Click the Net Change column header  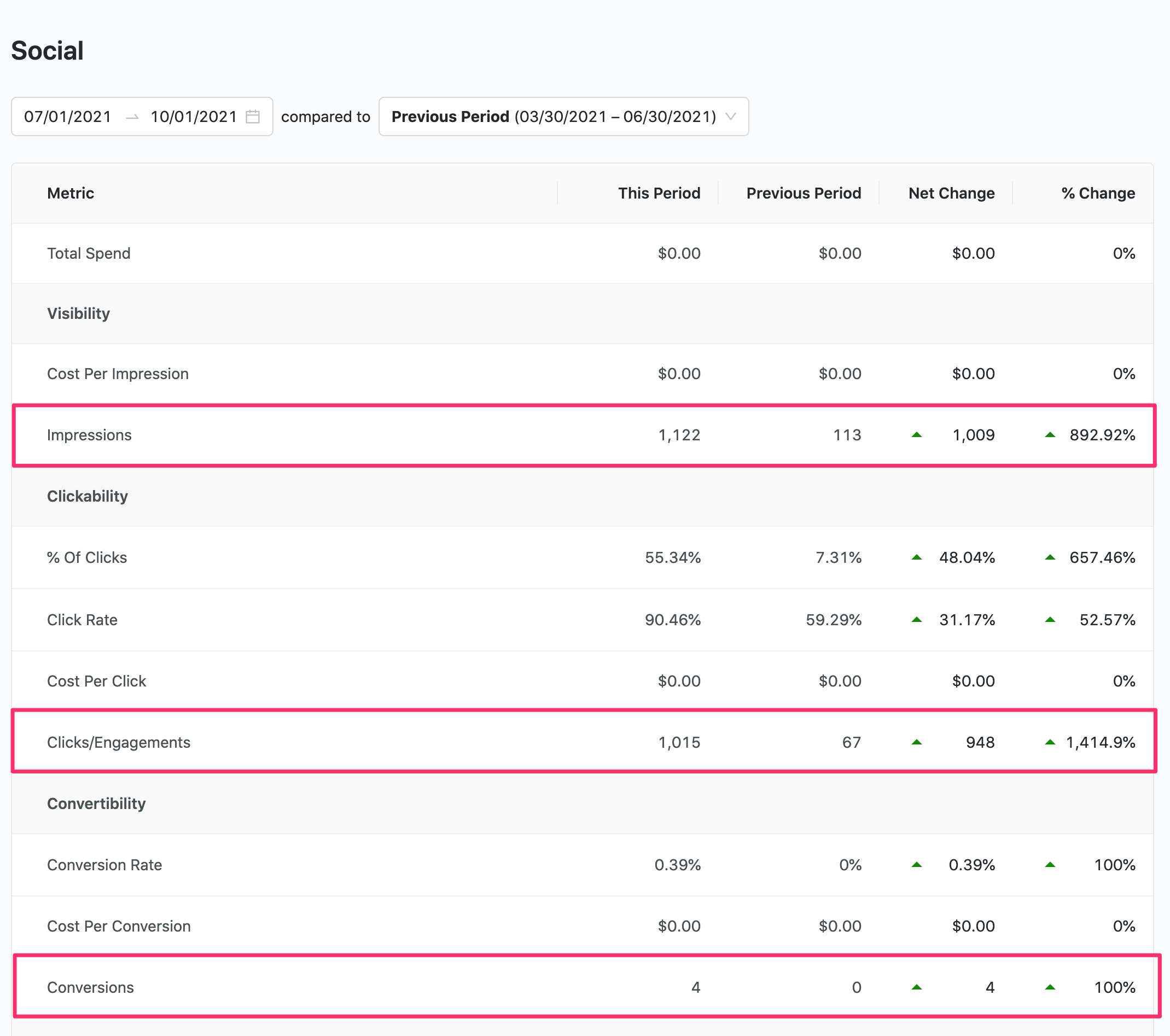951,194
